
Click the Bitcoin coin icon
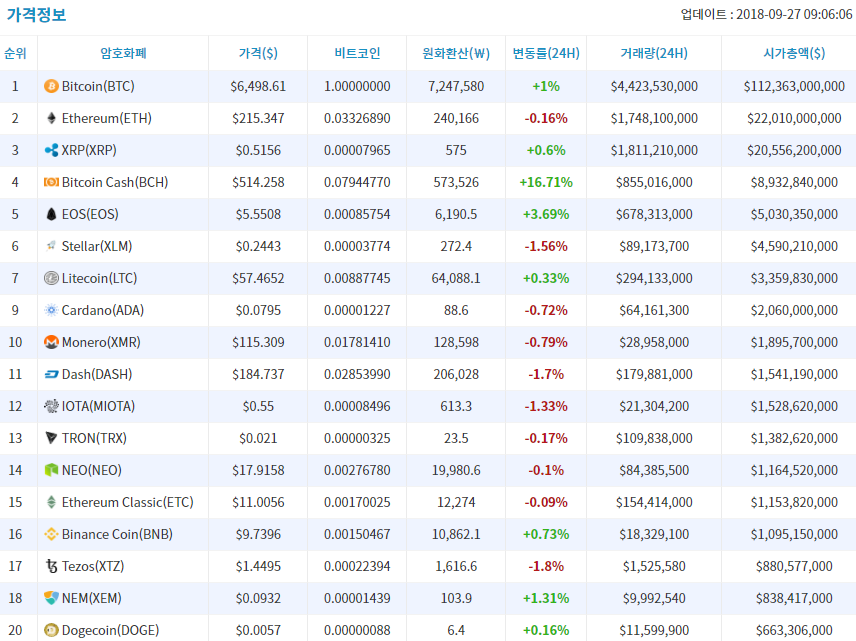pos(51,86)
